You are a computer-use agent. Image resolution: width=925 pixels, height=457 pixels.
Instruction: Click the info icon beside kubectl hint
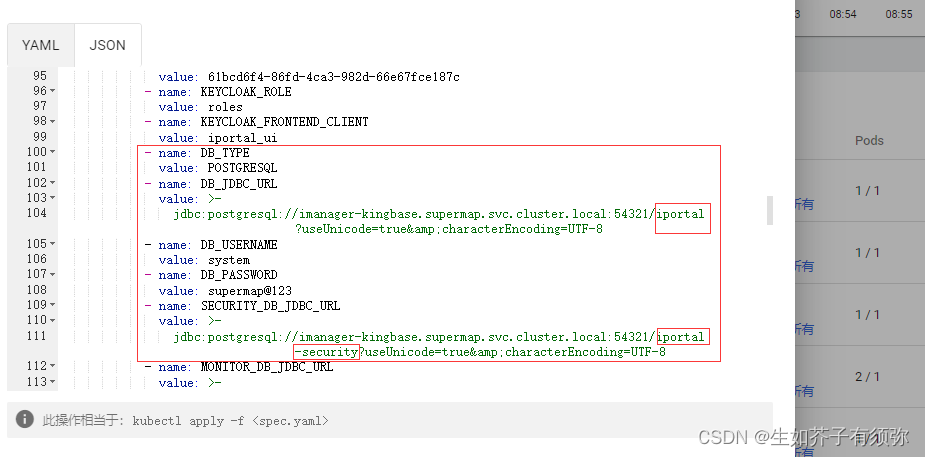click(25, 419)
